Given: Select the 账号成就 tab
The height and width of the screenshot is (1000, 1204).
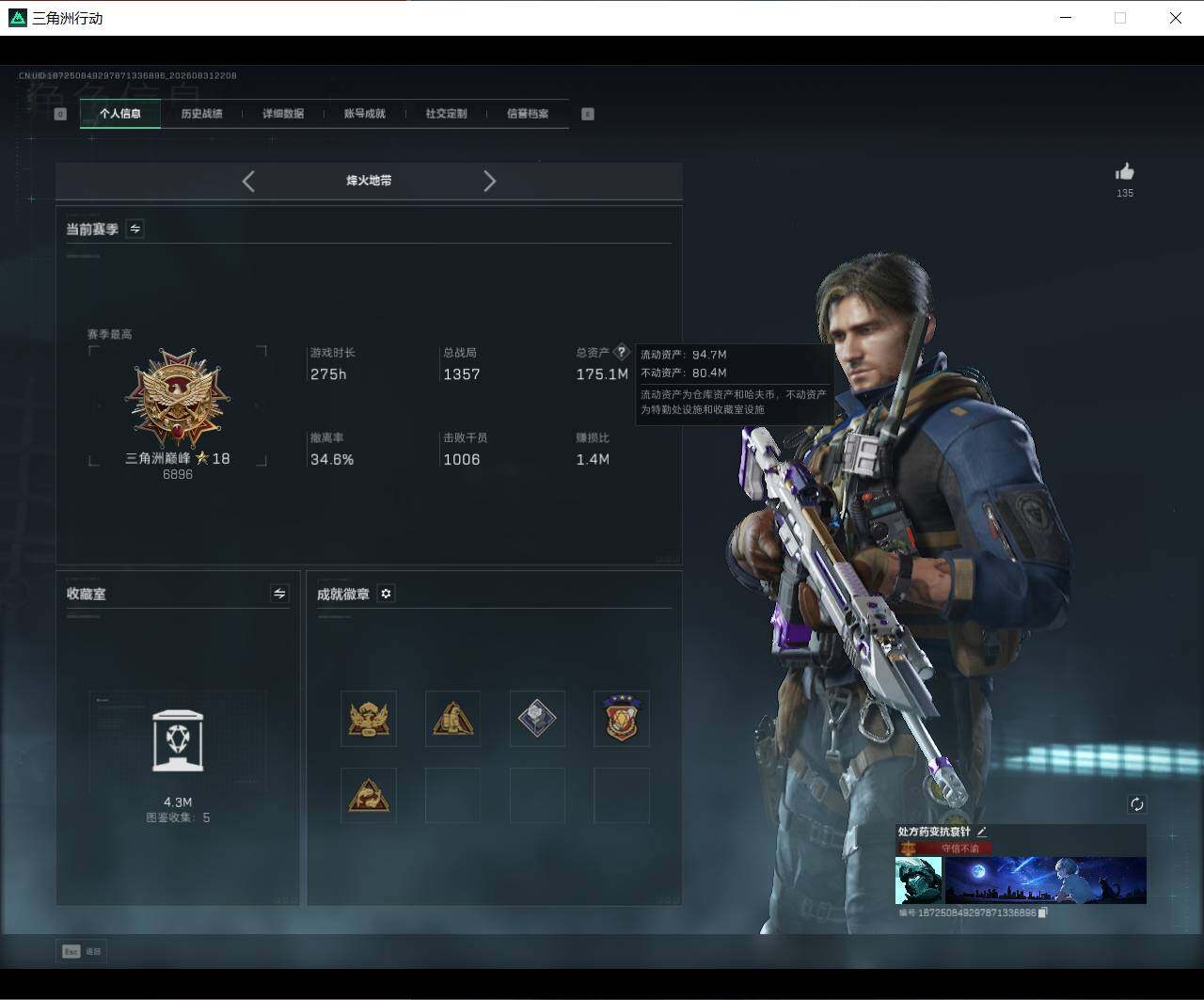Looking at the screenshot, I should click(x=364, y=114).
